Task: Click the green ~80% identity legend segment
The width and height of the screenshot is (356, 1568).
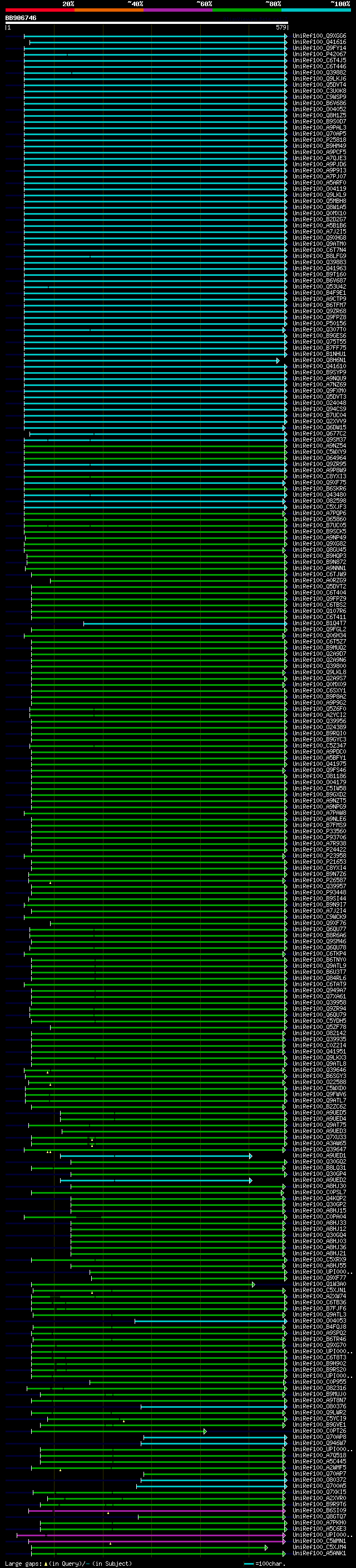Action: [247, 10]
